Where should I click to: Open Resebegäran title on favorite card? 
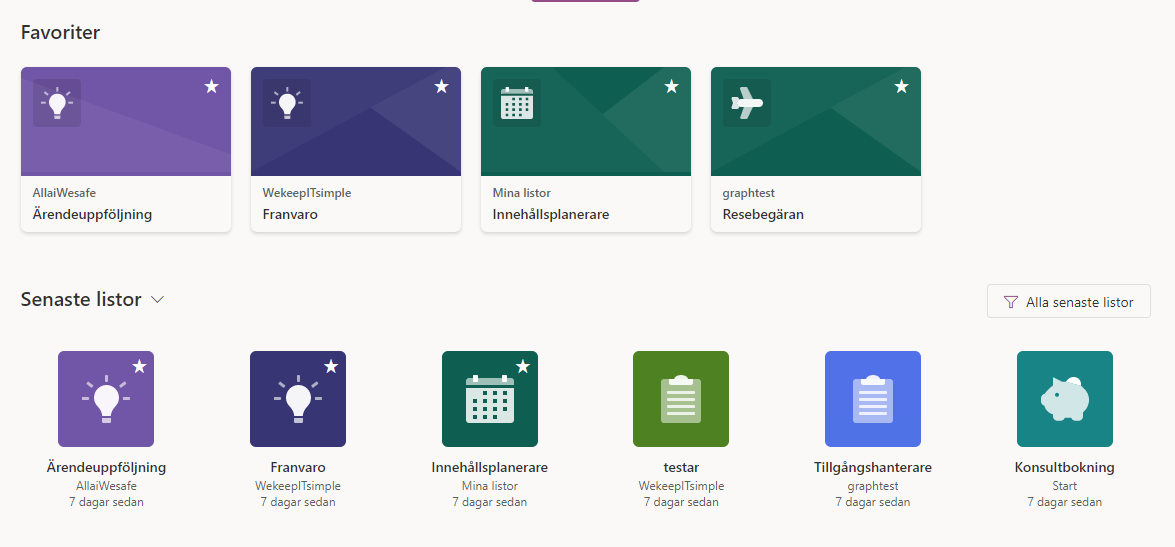coord(763,215)
